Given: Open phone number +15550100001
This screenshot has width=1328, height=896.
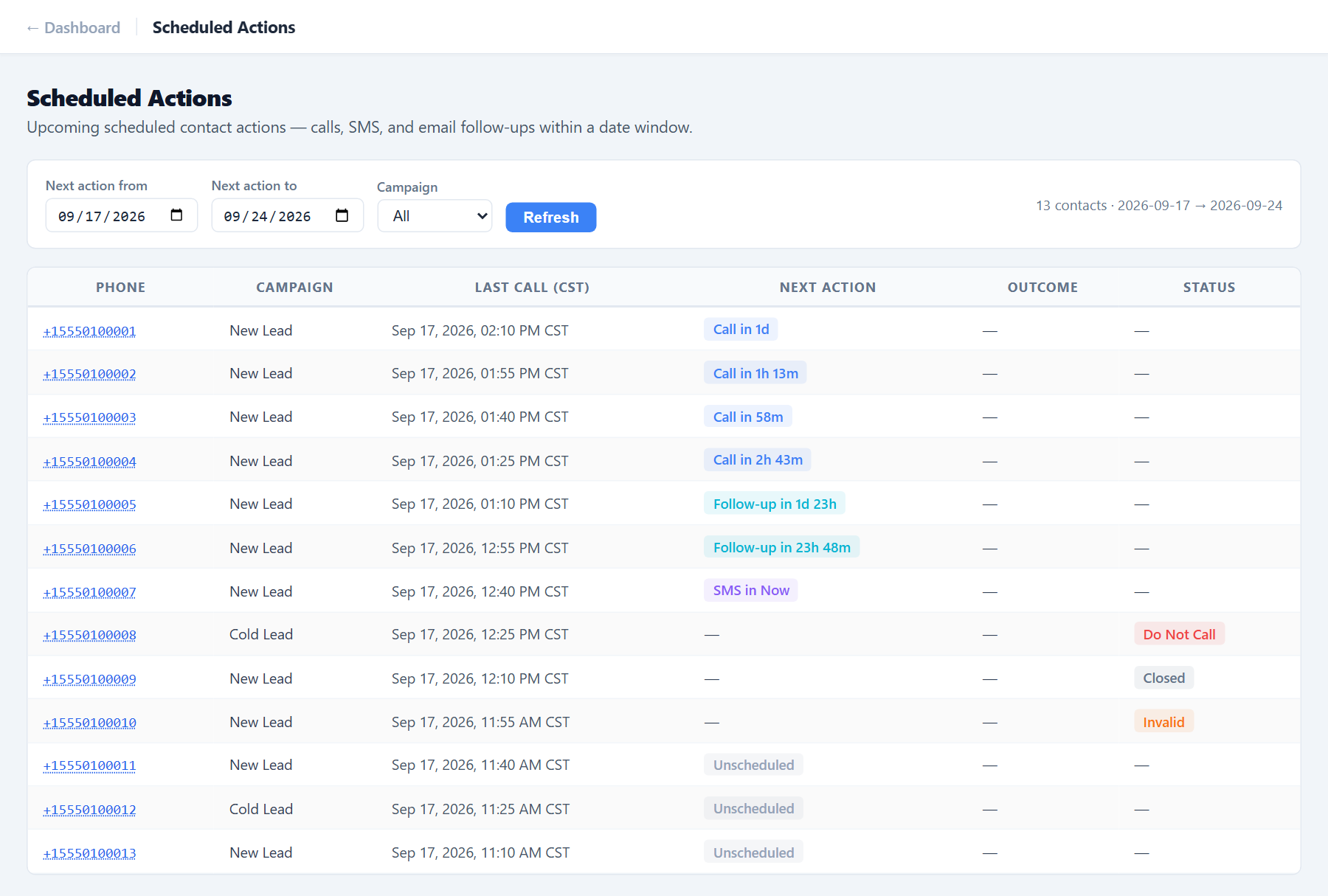Looking at the screenshot, I should click(x=89, y=331).
